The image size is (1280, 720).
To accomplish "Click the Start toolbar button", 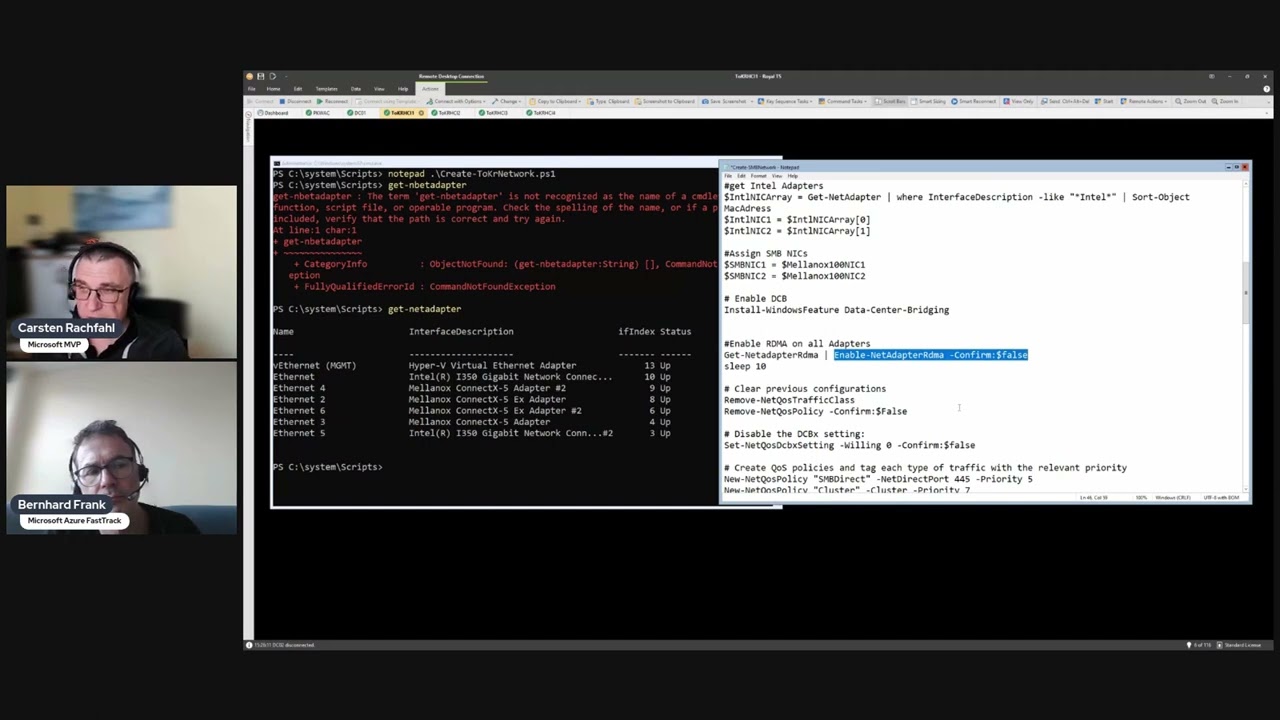I will pyautogui.click(x=1103, y=101).
